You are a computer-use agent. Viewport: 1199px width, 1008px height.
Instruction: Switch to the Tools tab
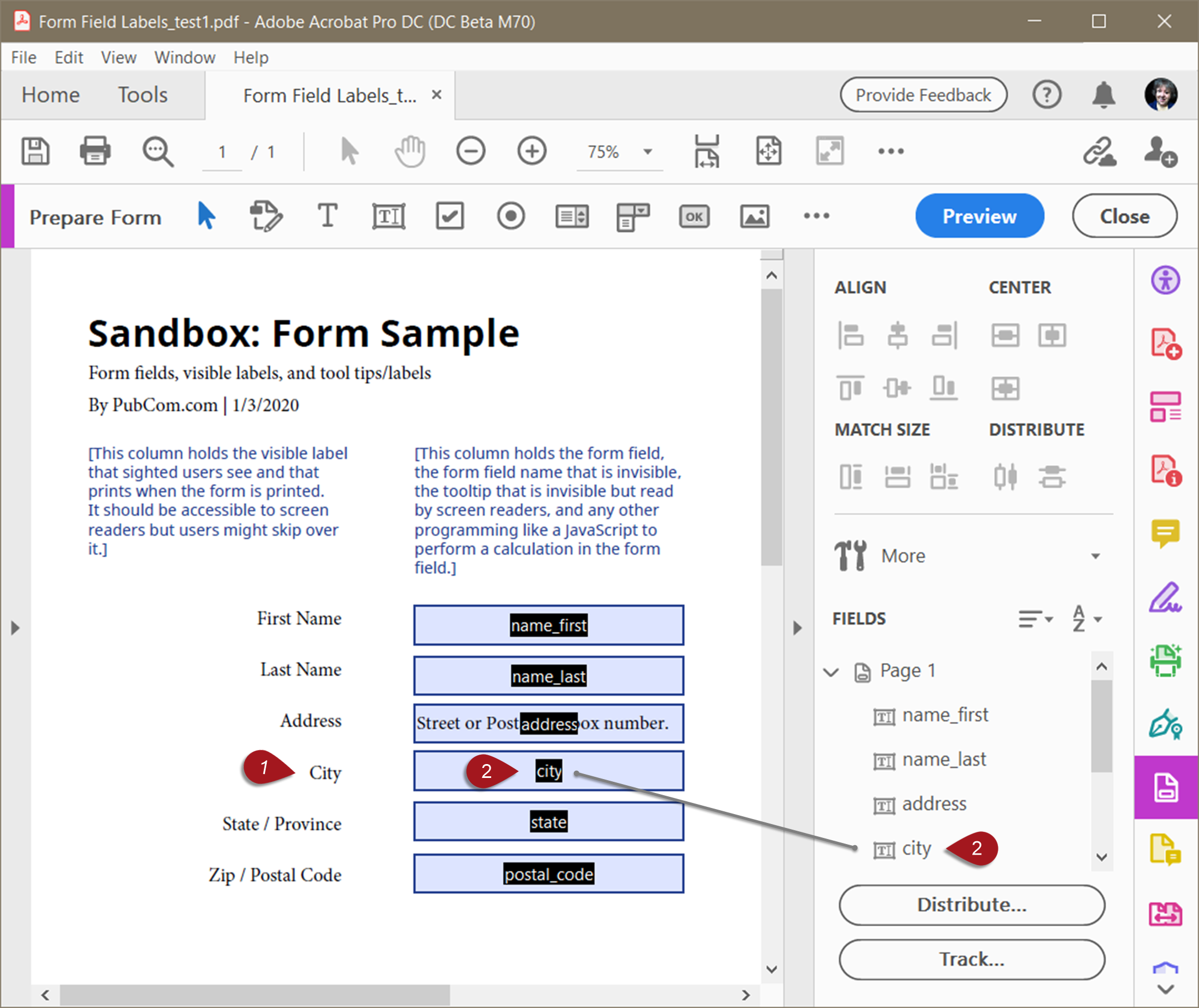(142, 95)
